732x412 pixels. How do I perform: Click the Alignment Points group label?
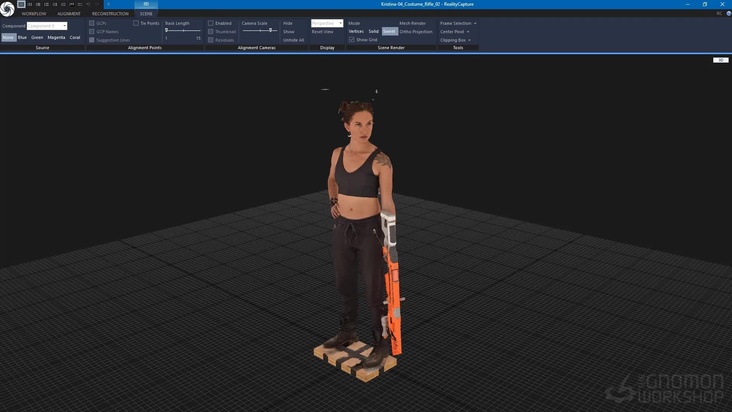pos(145,48)
